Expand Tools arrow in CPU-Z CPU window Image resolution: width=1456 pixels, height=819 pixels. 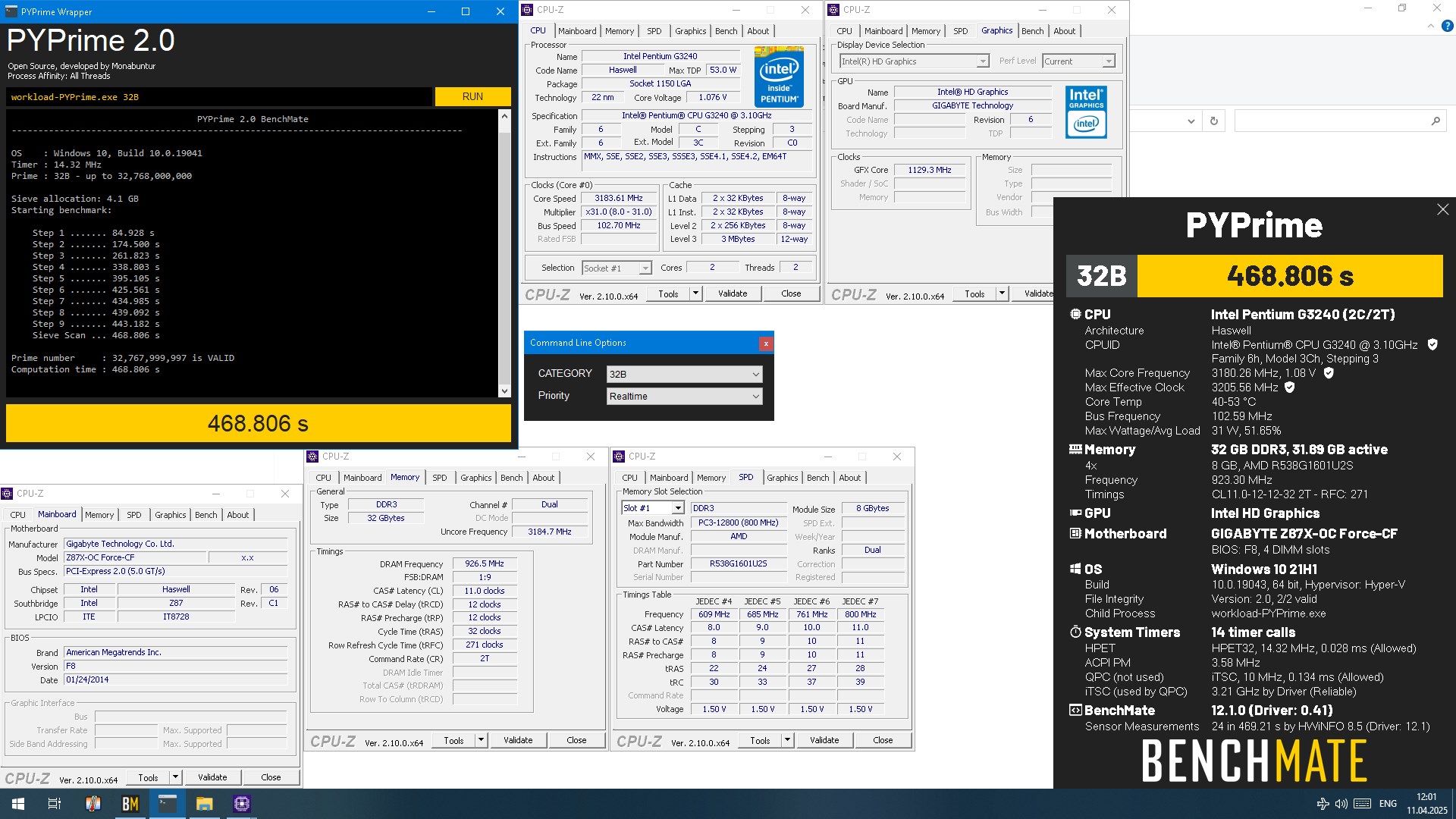click(x=695, y=294)
